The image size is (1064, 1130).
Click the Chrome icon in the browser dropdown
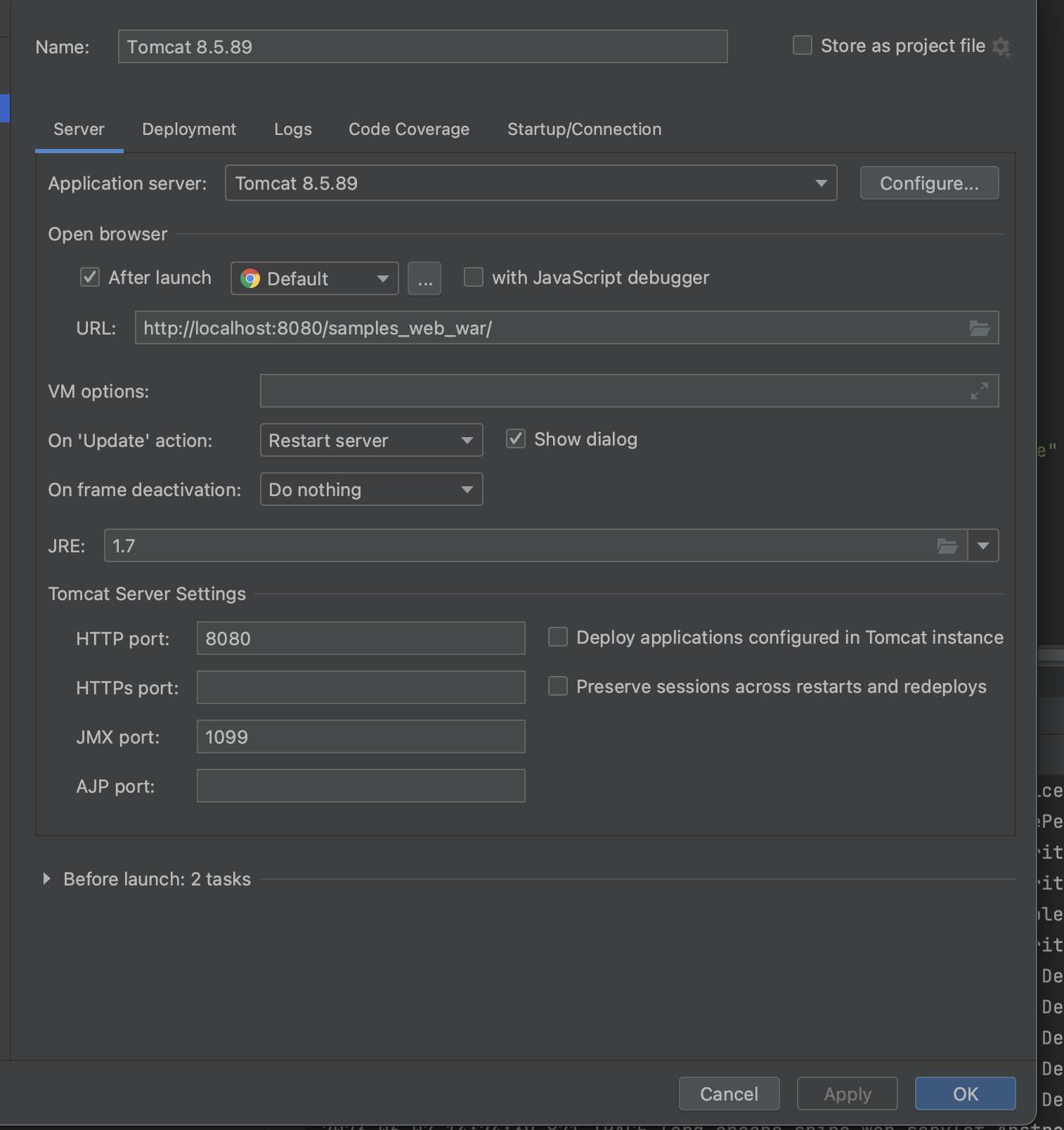coord(250,279)
